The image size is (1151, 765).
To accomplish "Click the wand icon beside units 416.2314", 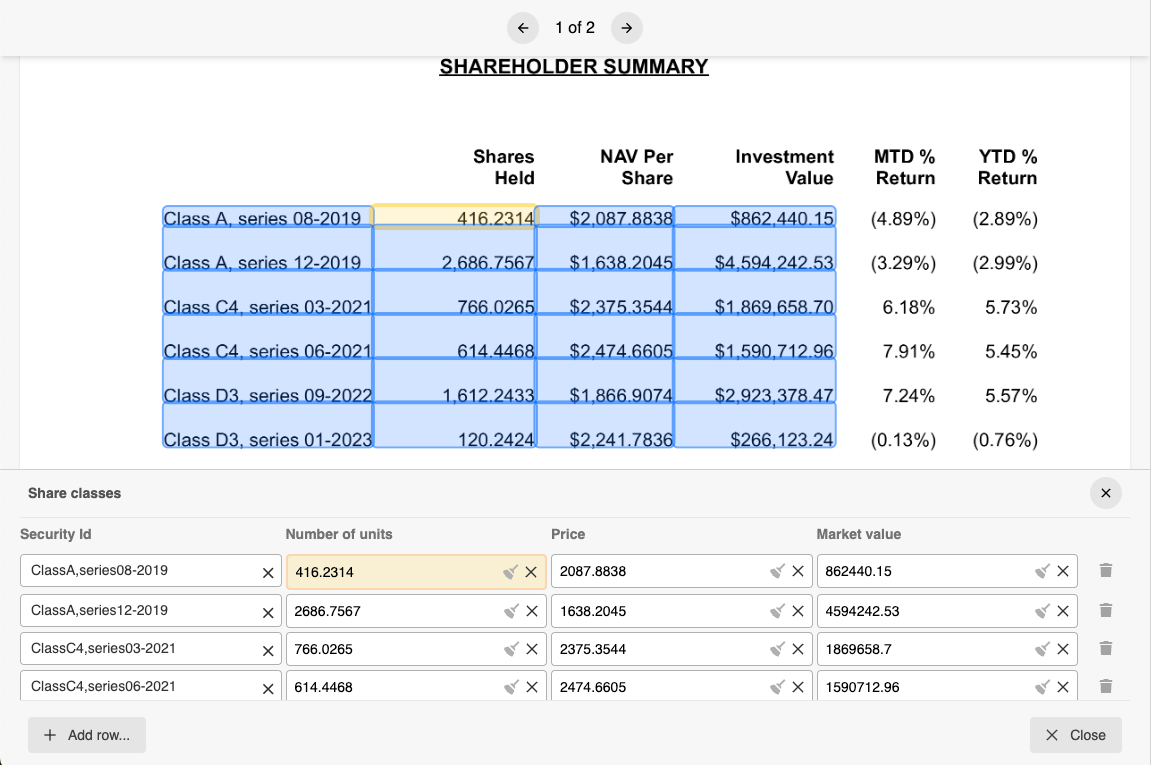I will click(513, 571).
